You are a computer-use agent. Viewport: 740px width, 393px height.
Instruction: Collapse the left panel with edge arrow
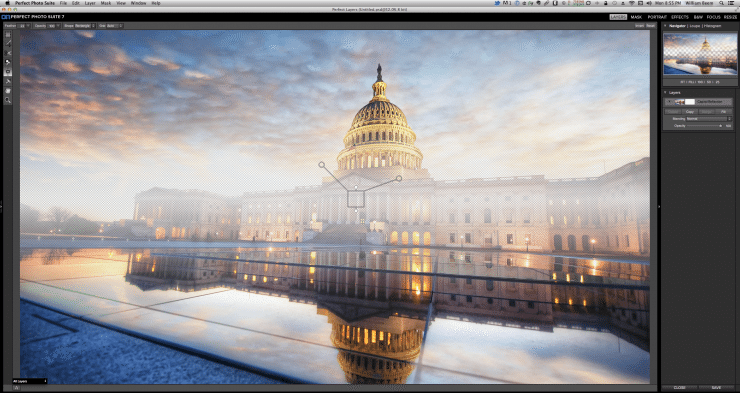(x=1, y=207)
